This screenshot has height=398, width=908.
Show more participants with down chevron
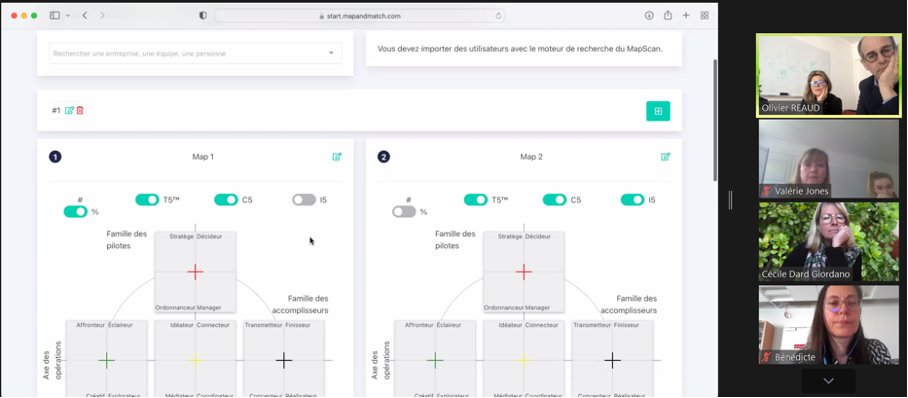coord(828,381)
